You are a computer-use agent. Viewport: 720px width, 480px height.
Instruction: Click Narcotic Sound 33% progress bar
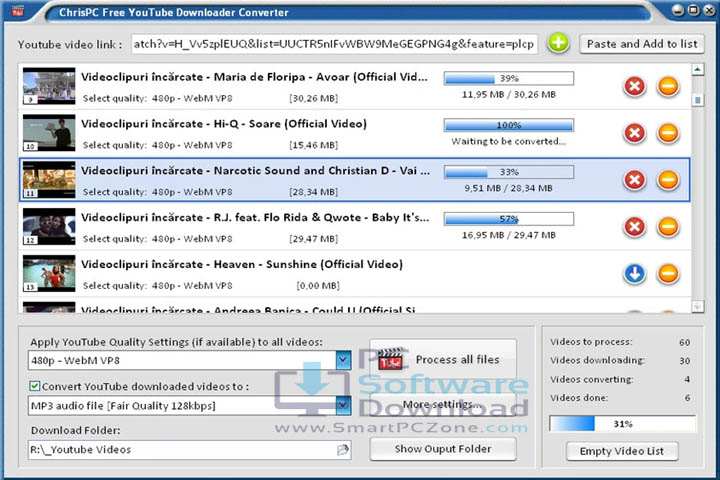509,172
